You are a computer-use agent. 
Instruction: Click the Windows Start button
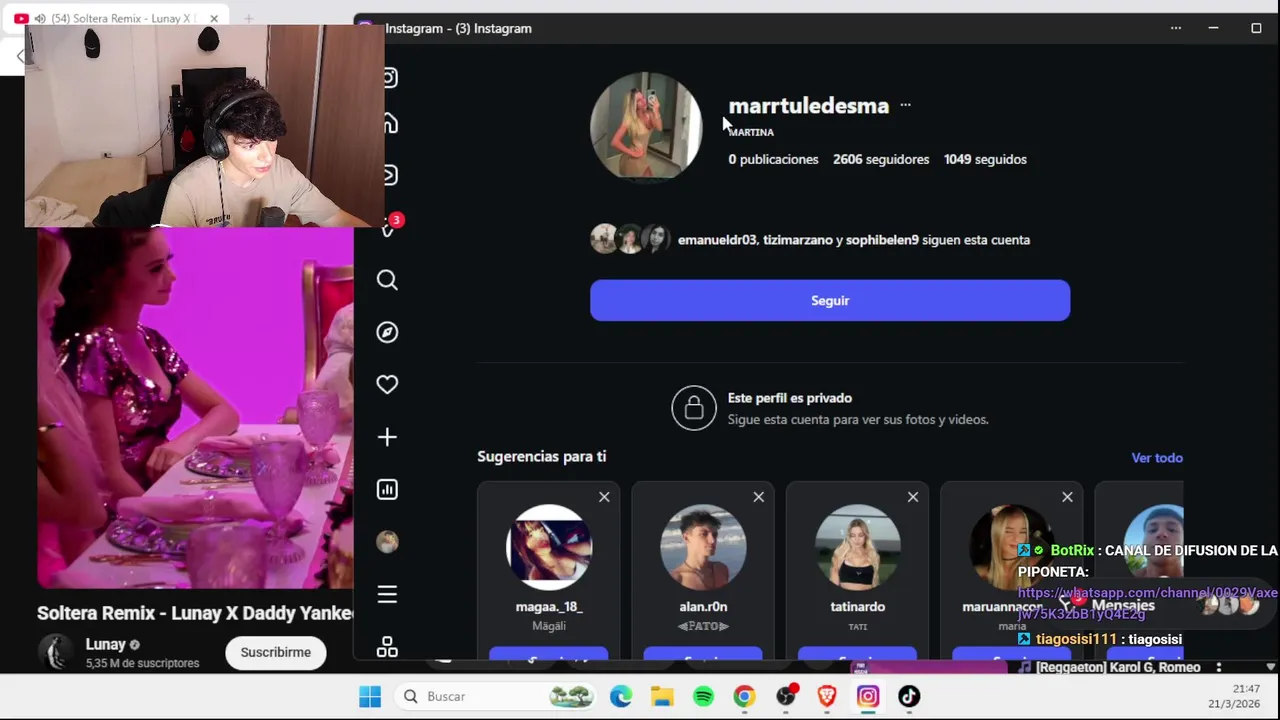[x=370, y=696]
